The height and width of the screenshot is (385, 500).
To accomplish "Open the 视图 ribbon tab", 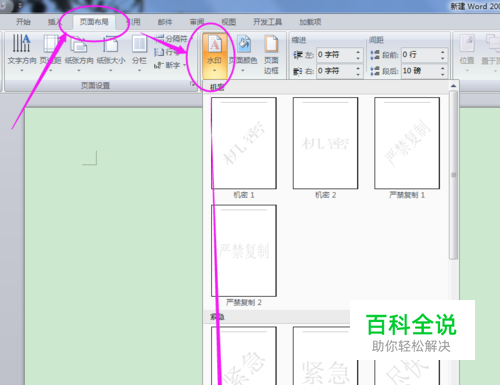I will (x=229, y=22).
